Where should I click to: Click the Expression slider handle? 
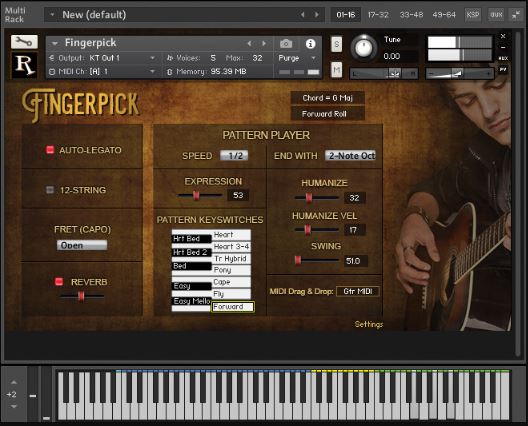(196, 195)
